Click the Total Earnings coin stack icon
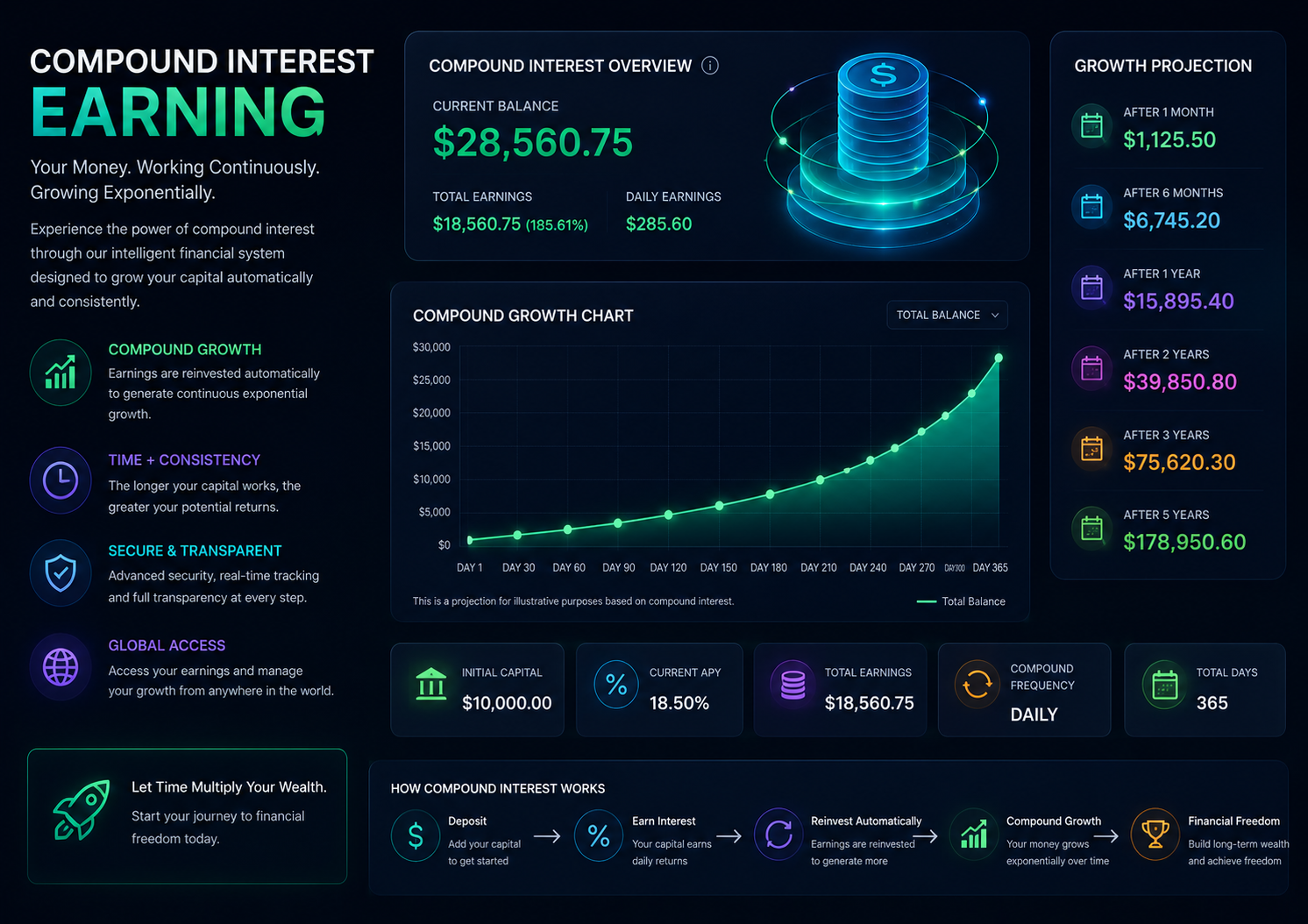The width and height of the screenshot is (1308, 924). click(793, 685)
